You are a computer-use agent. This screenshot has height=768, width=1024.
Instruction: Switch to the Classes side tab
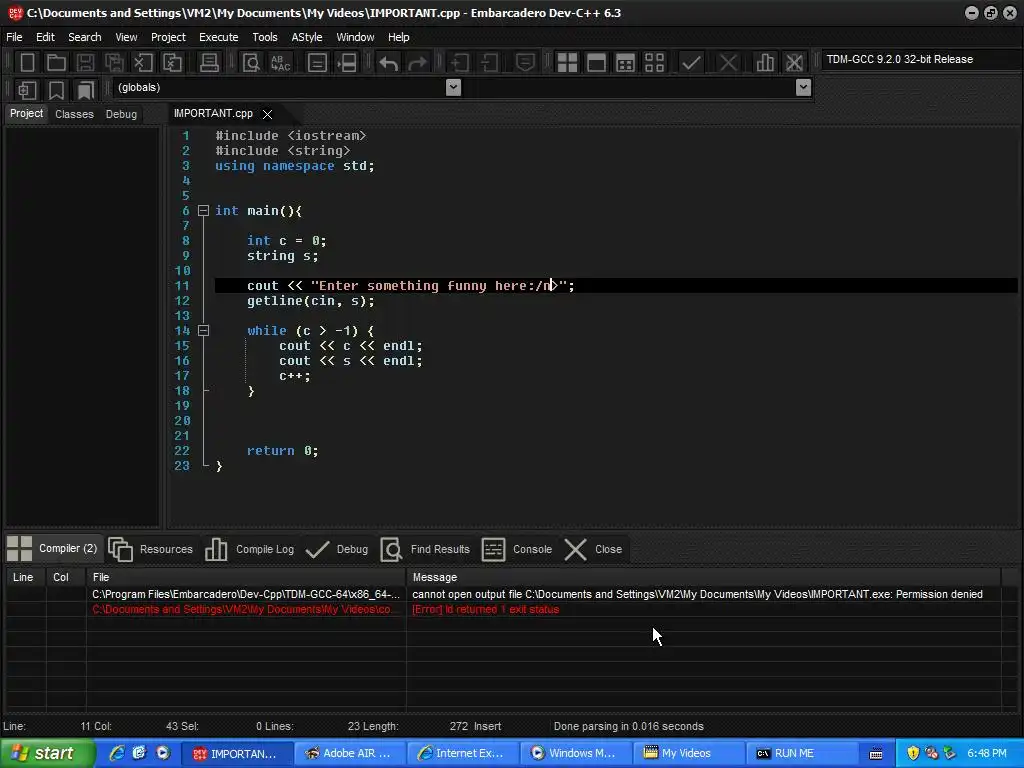coord(74,114)
